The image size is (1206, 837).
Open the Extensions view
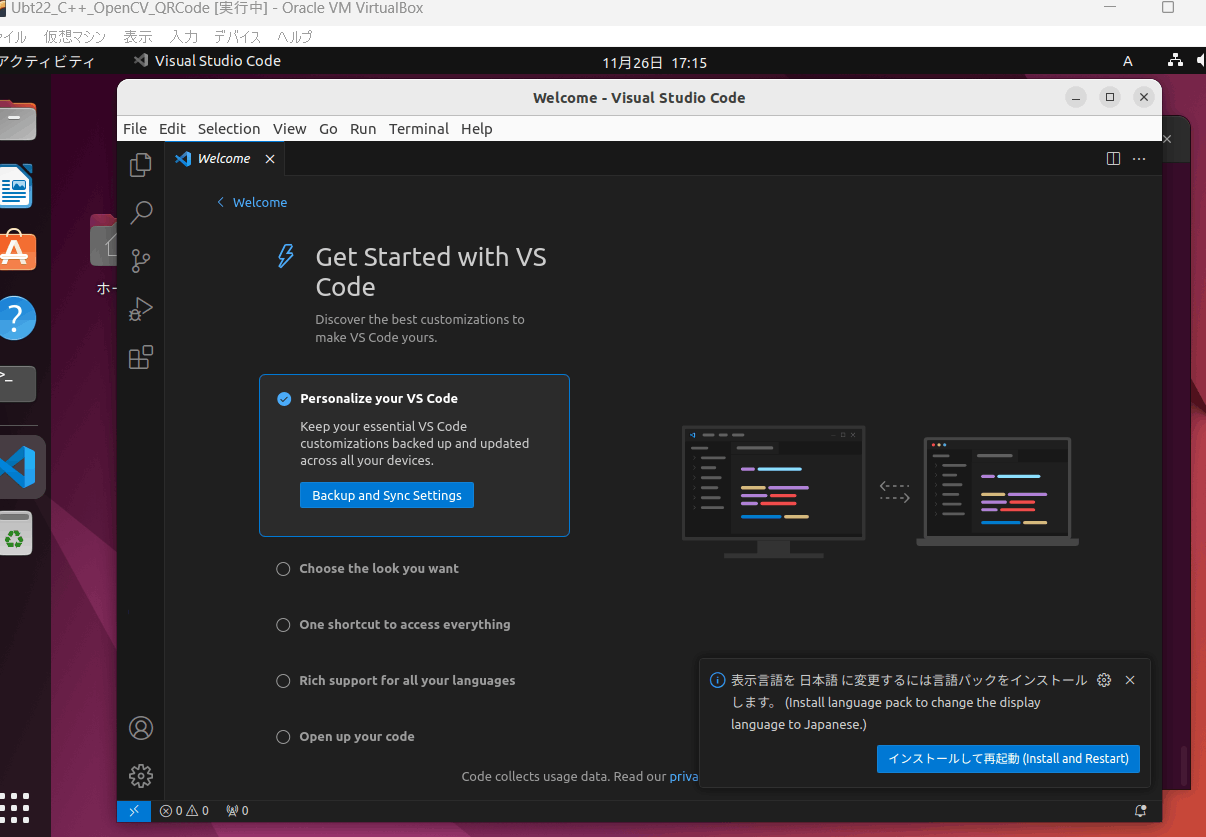coord(141,357)
